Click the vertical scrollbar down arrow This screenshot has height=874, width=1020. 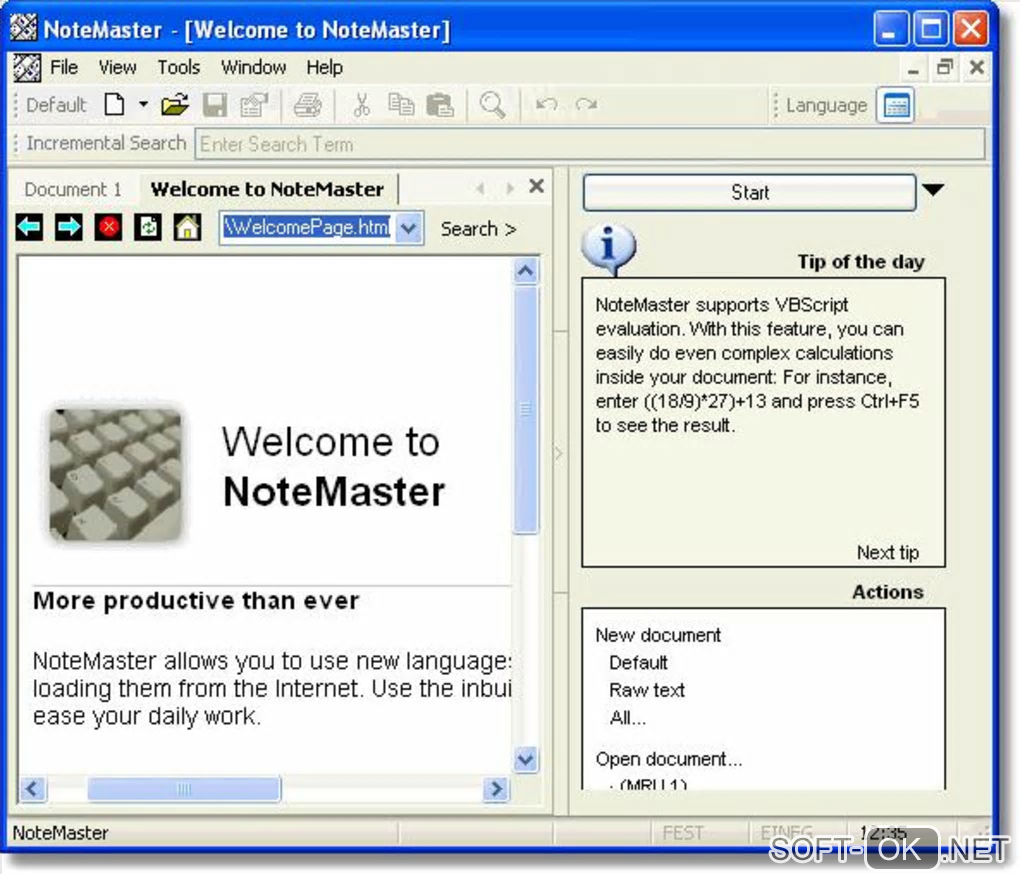[x=526, y=759]
